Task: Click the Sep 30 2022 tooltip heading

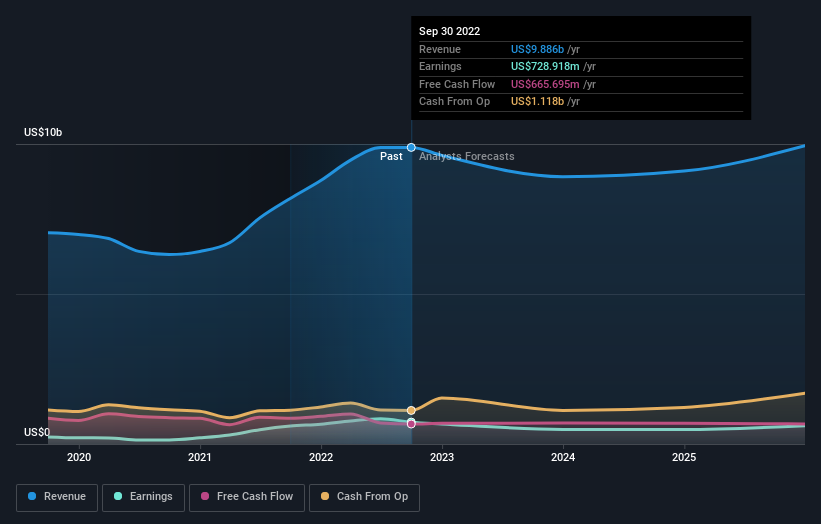Action: pyautogui.click(x=449, y=31)
